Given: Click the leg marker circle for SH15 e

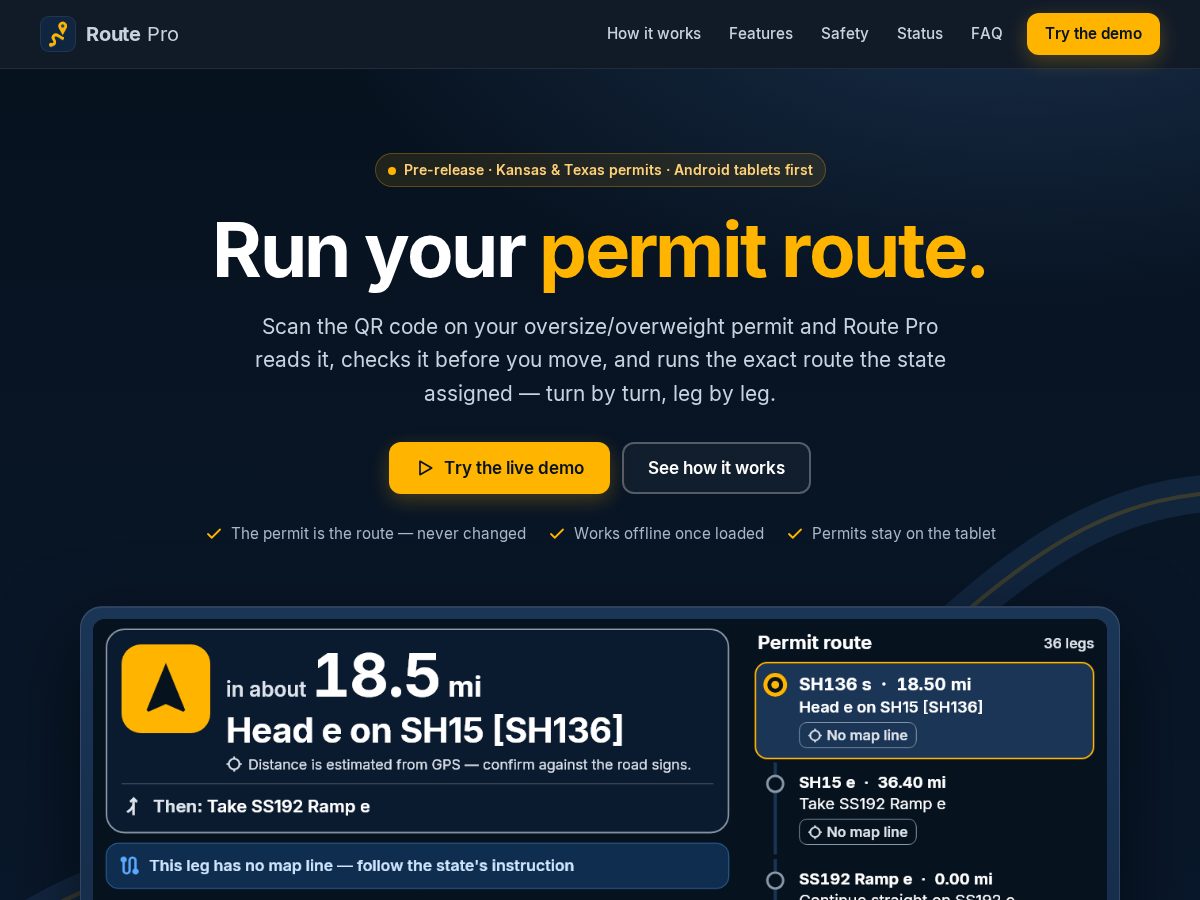Looking at the screenshot, I should pos(775,784).
